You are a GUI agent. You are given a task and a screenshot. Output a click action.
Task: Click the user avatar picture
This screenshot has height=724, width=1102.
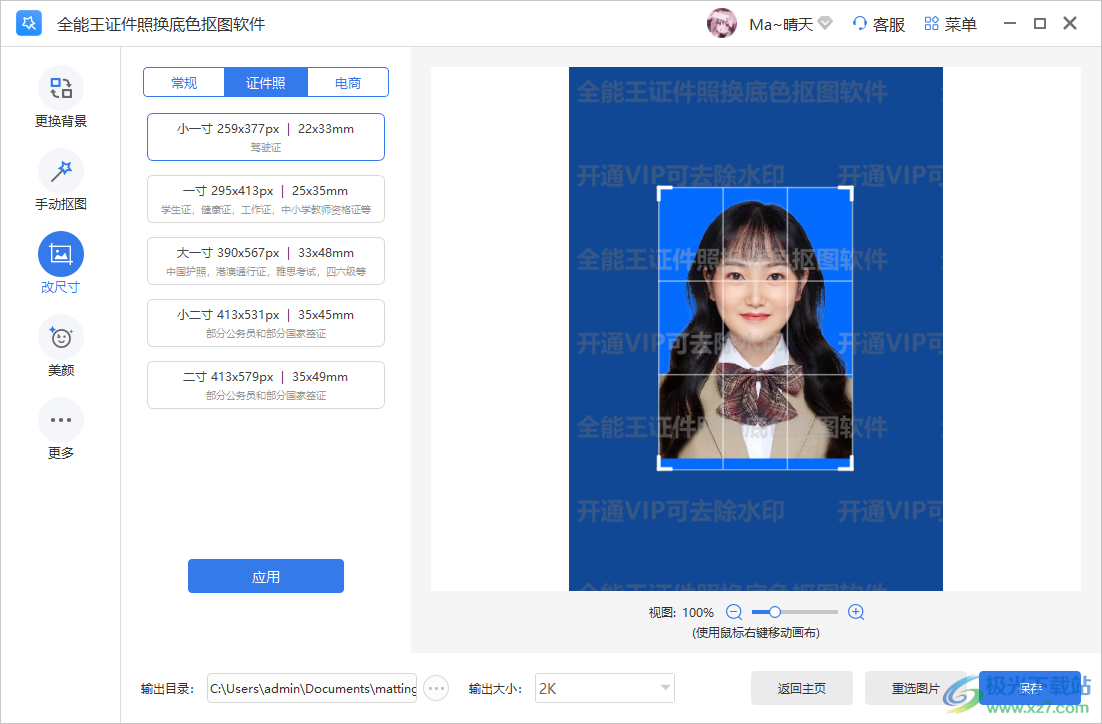(722, 23)
